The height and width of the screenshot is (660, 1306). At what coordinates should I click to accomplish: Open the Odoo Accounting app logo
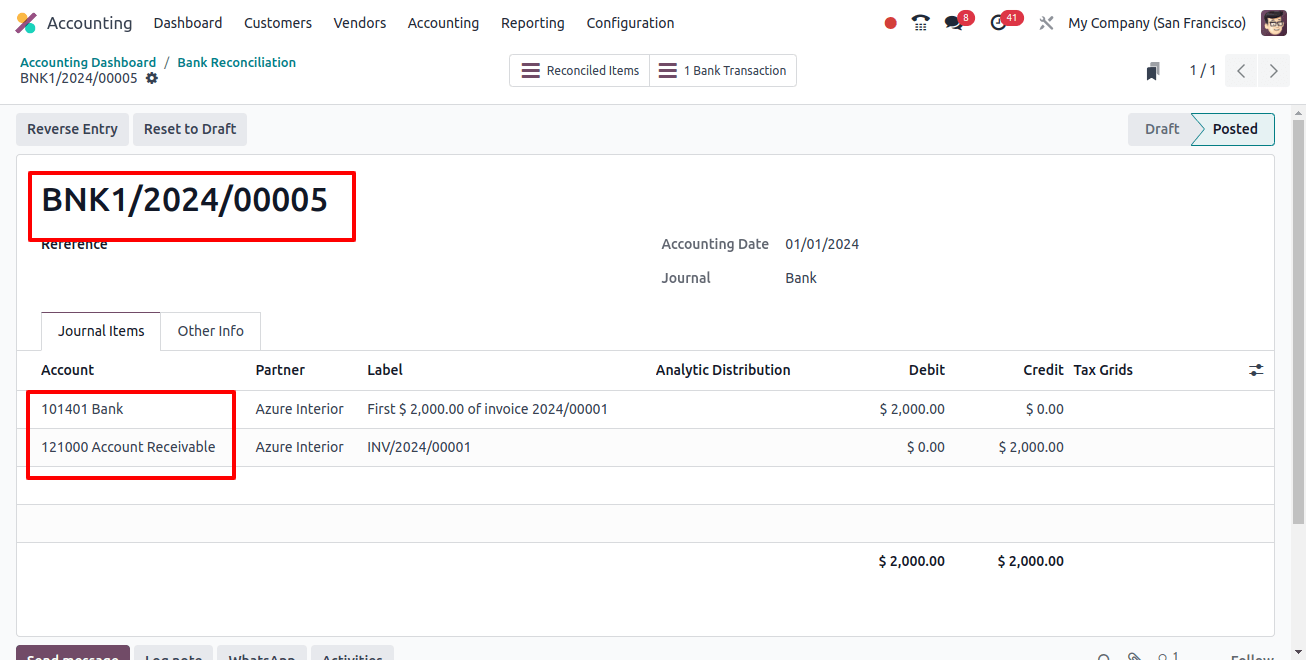[26, 23]
